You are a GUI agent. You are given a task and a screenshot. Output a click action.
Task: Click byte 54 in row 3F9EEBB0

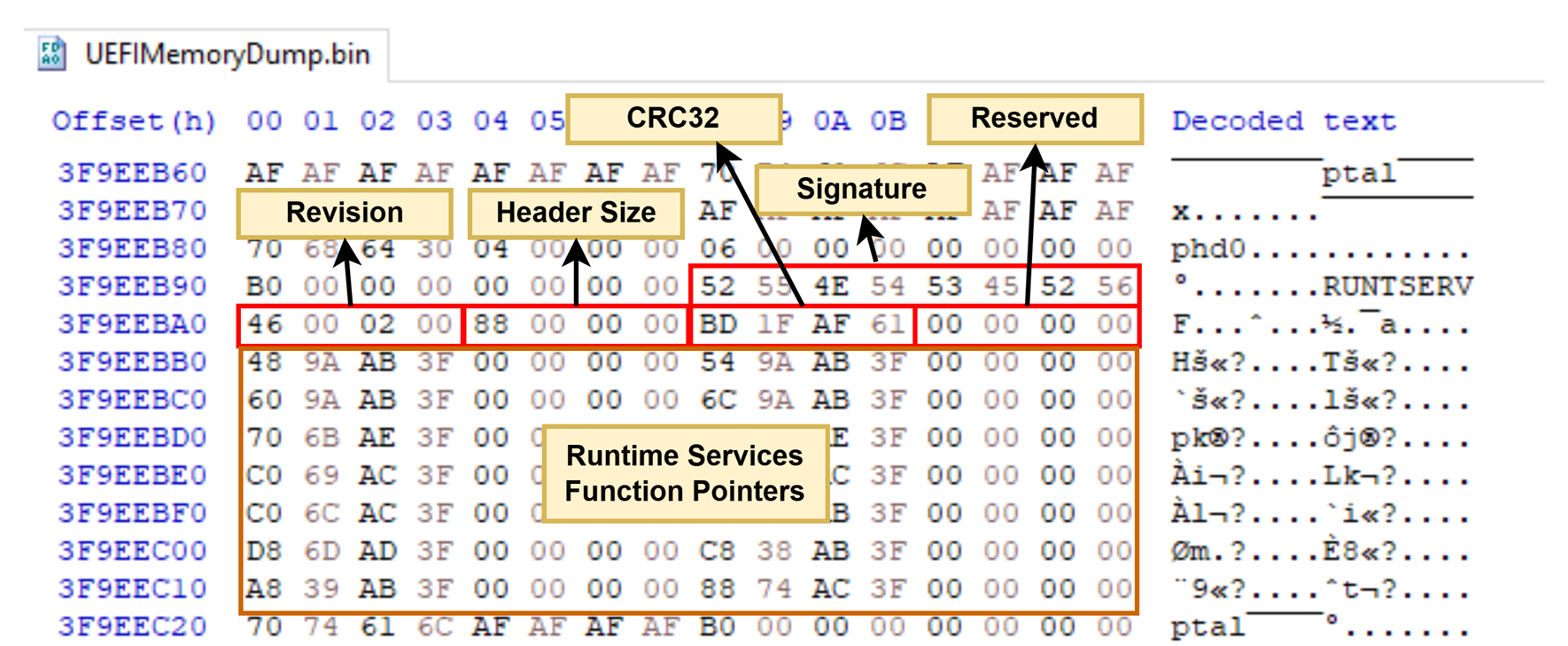(718, 362)
